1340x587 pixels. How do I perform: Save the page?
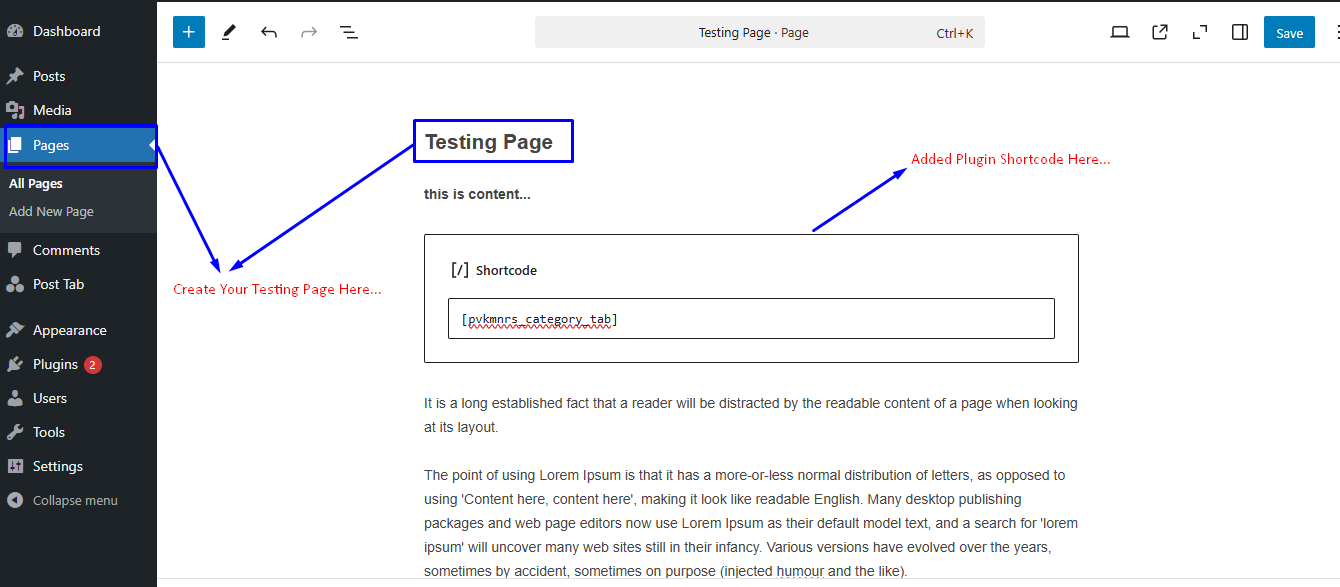coord(1289,32)
